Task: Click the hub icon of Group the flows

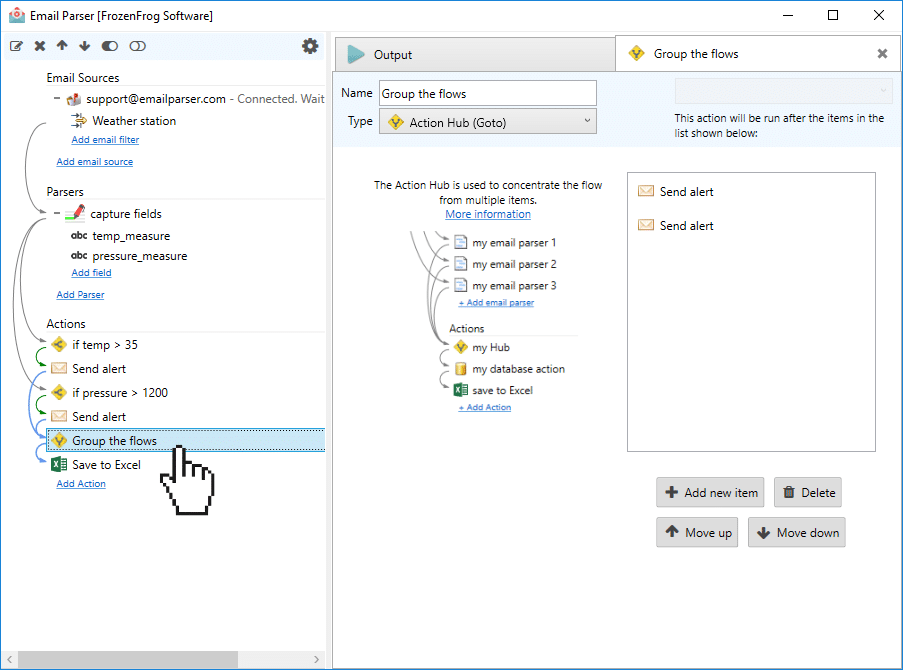Action: (x=59, y=441)
